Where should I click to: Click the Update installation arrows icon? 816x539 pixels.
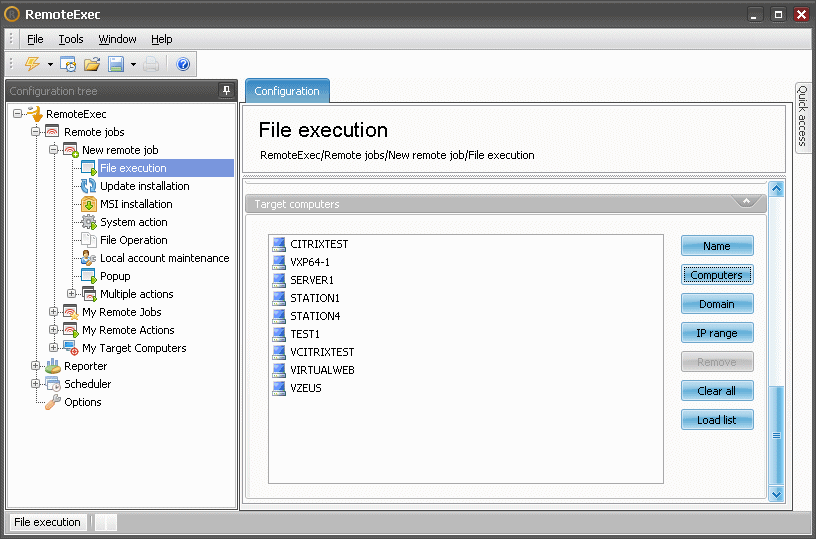click(x=89, y=186)
